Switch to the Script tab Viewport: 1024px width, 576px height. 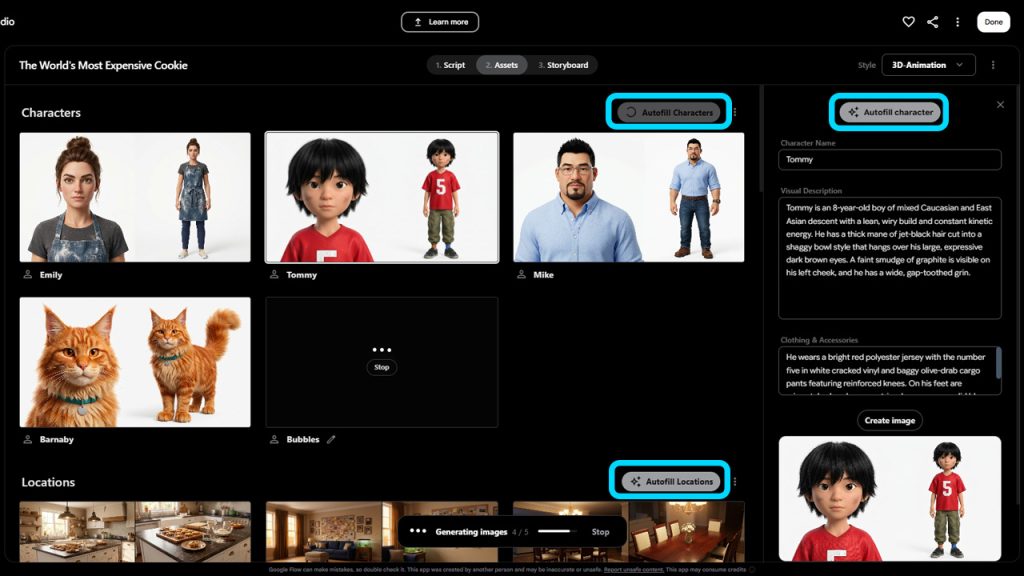(451, 65)
